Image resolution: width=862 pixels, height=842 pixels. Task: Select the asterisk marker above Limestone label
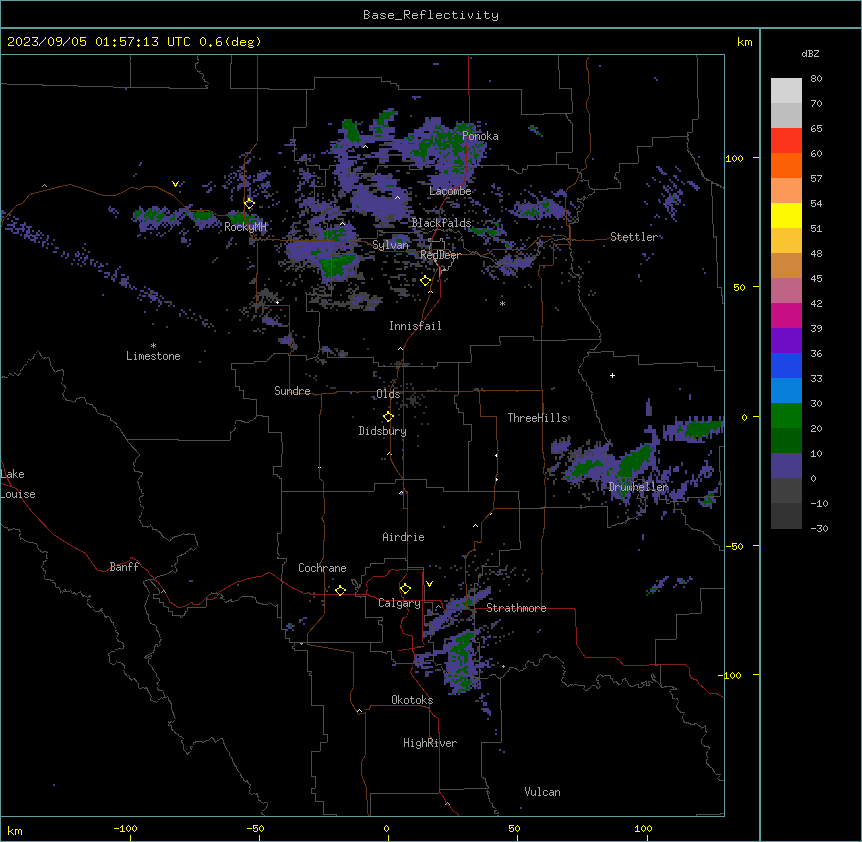(x=153, y=346)
